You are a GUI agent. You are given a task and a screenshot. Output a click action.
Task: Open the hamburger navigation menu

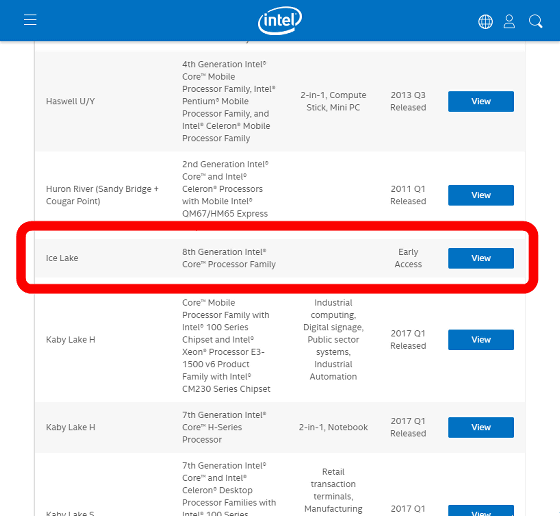[30, 20]
